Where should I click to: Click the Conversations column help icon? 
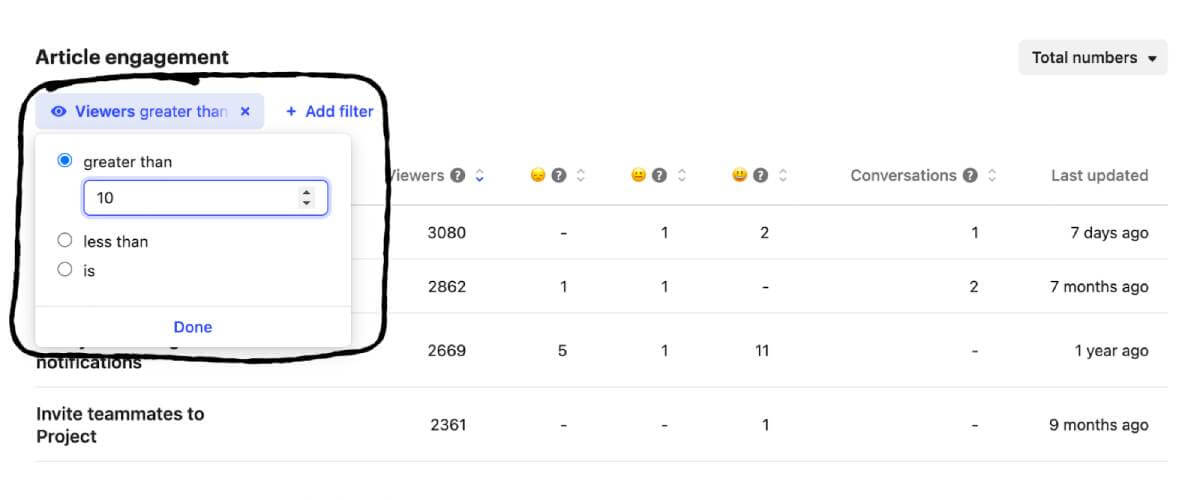tap(970, 176)
